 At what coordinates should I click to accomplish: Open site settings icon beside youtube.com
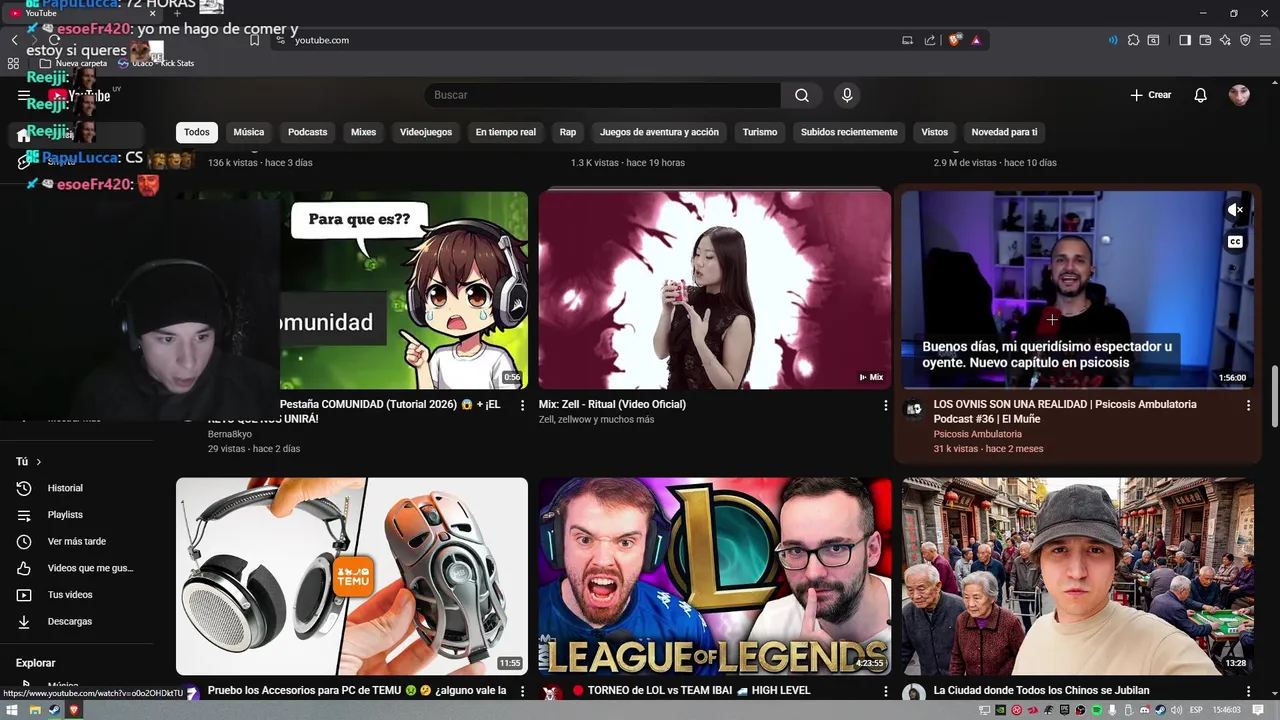point(280,40)
